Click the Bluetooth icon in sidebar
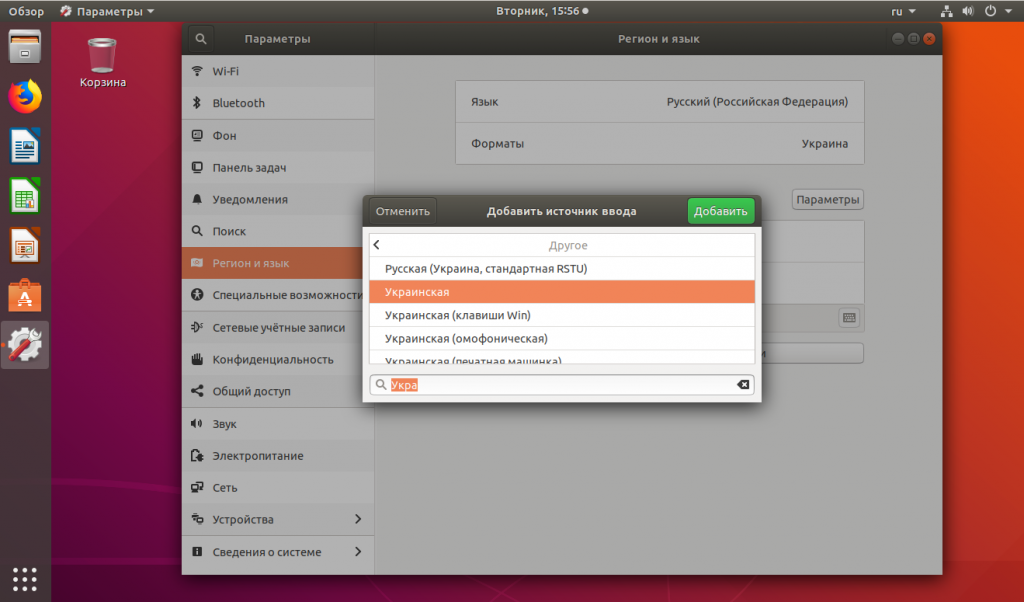Image resolution: width=1024 pixels, height=602 pixels. pyautogui.click(x=197, y=103)
